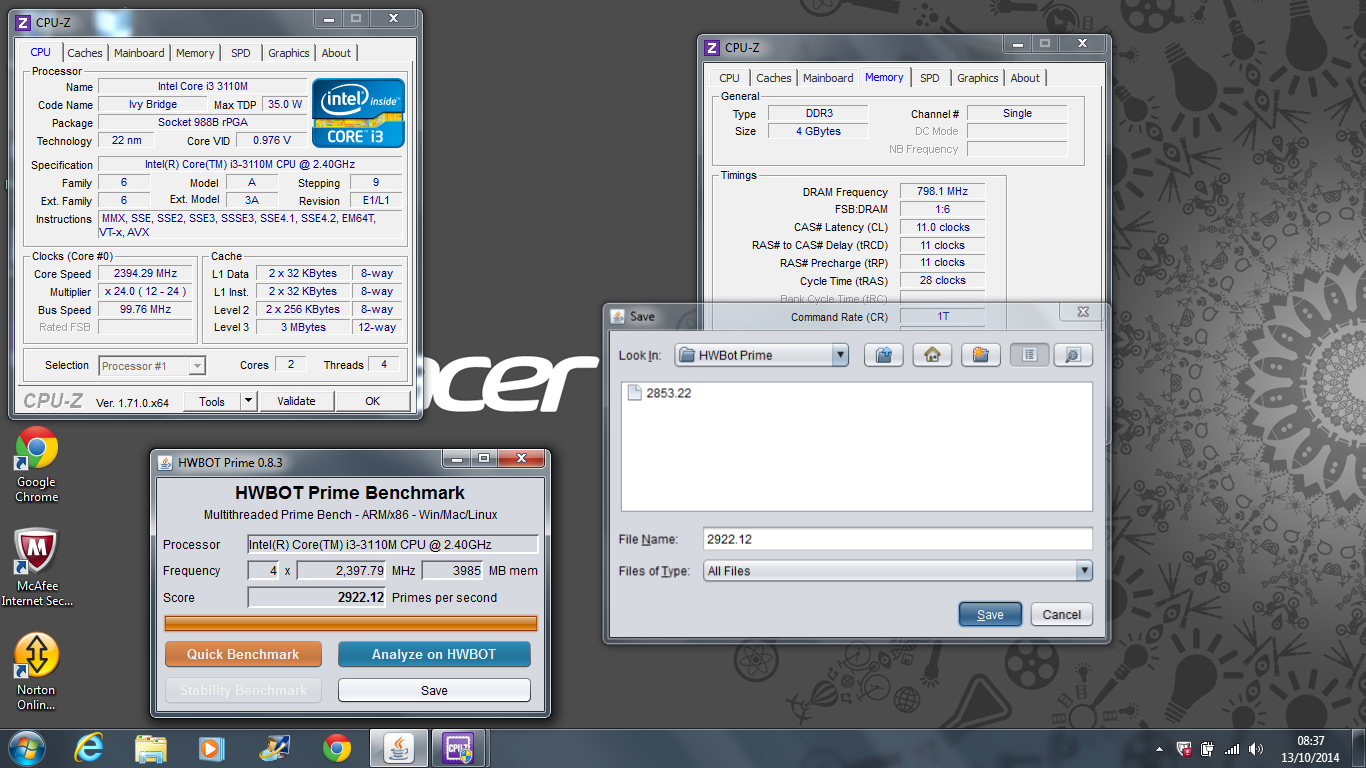Click the frequency value 2,397.79
Screen dimensions: 1366x768
click(x=341, y=571)
